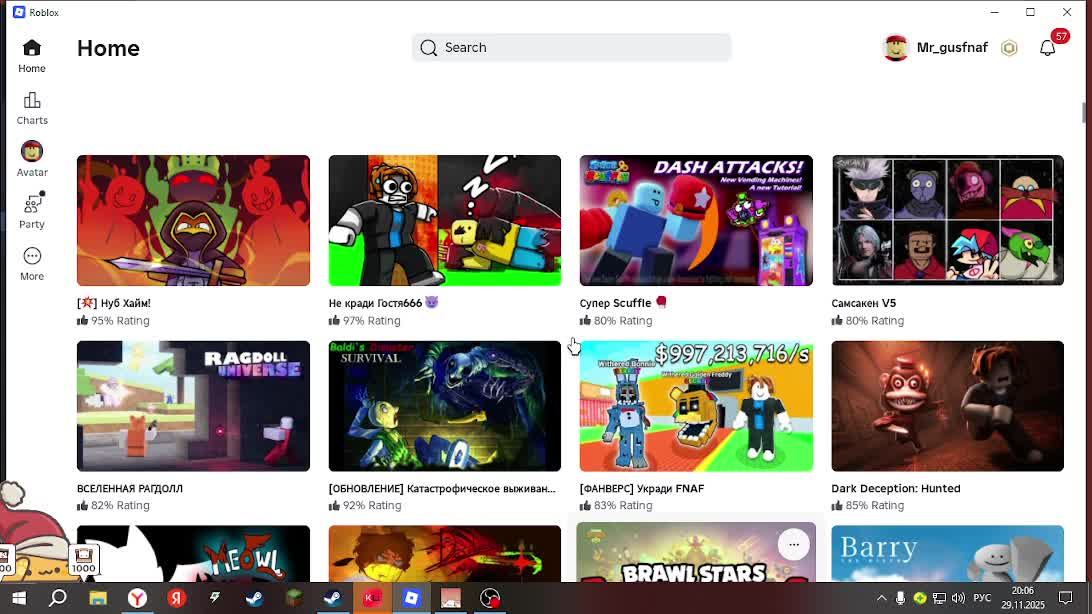Open the Charts sidebar icon
The width and height of the screenshot is (1092, 614).
click(32, 100)
